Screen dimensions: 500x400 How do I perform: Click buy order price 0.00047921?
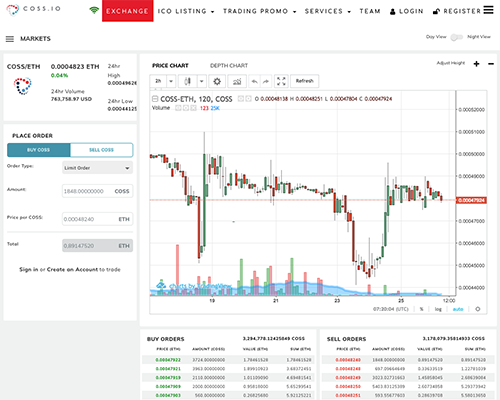click(168, 369)
